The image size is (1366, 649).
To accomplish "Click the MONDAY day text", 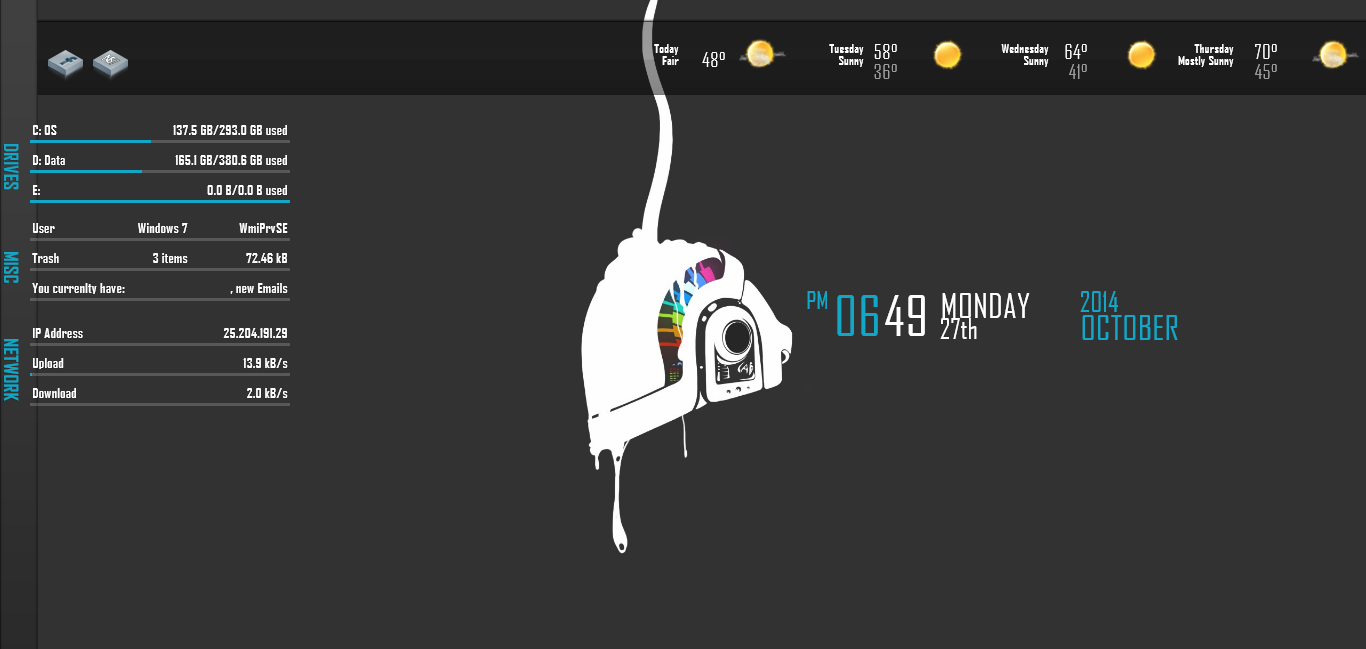I will [x=985, y=305].
